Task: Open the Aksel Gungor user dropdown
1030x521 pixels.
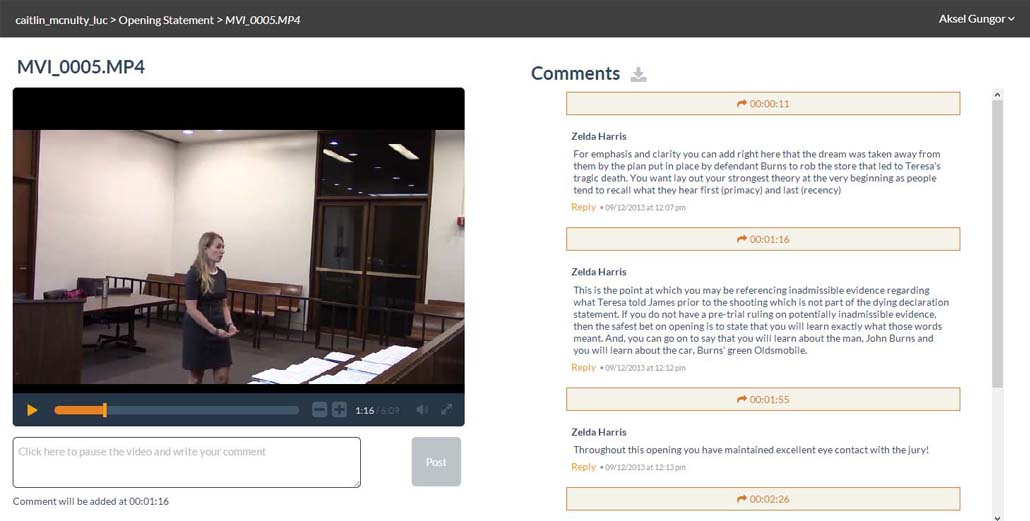Action: (976, 19)
